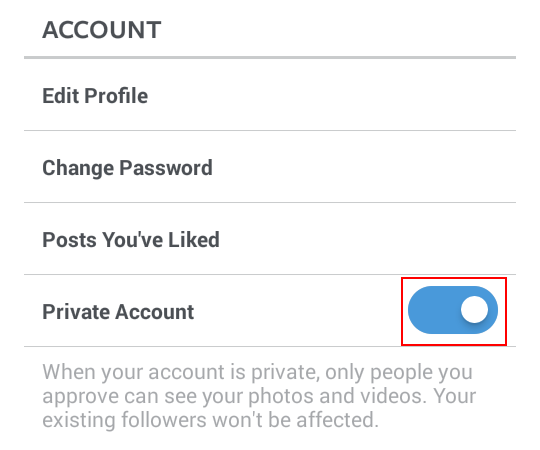Click the white knob of the Private Account toggle
The image size is (540, 450).
(x=475, y=310)
